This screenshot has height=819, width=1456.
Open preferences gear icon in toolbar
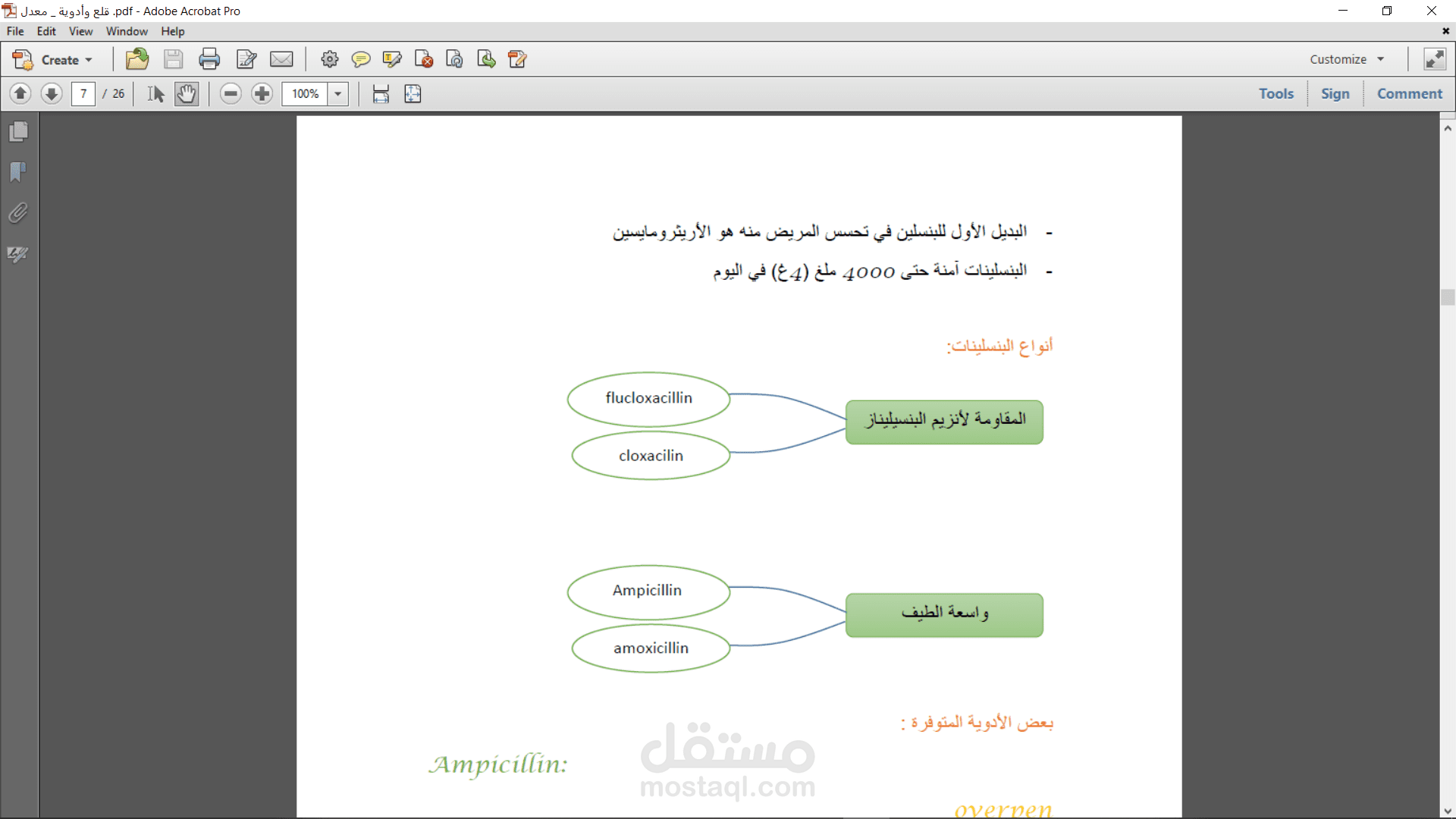[330, 59]
